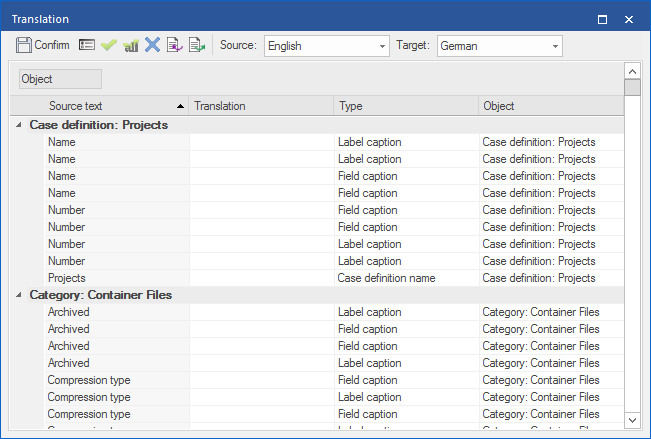Click the Object column header

tap(551, 106)
